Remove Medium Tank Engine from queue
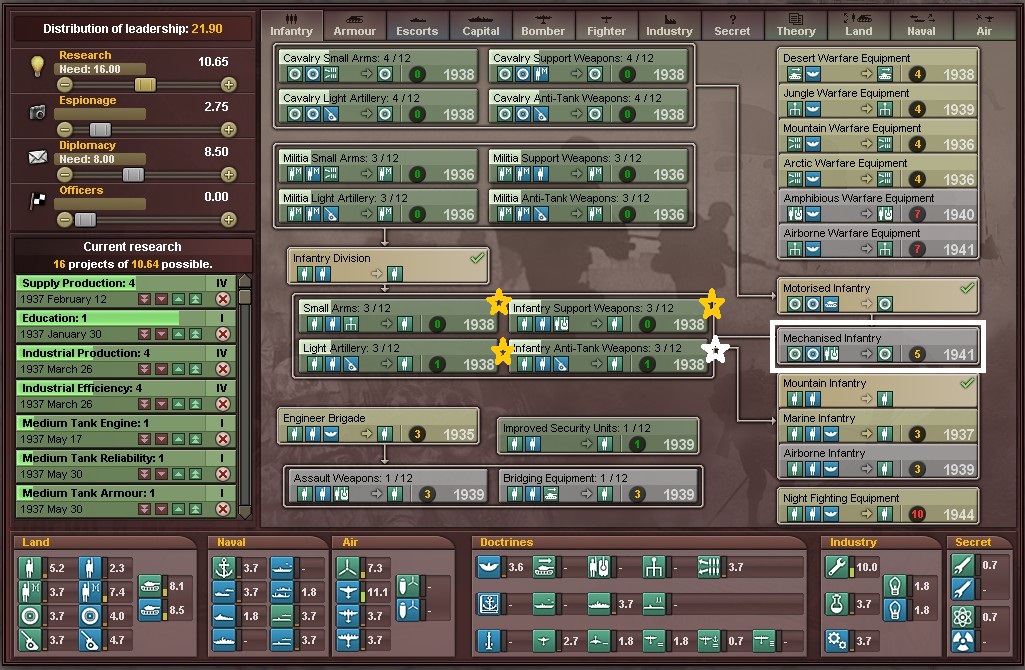 223,439
